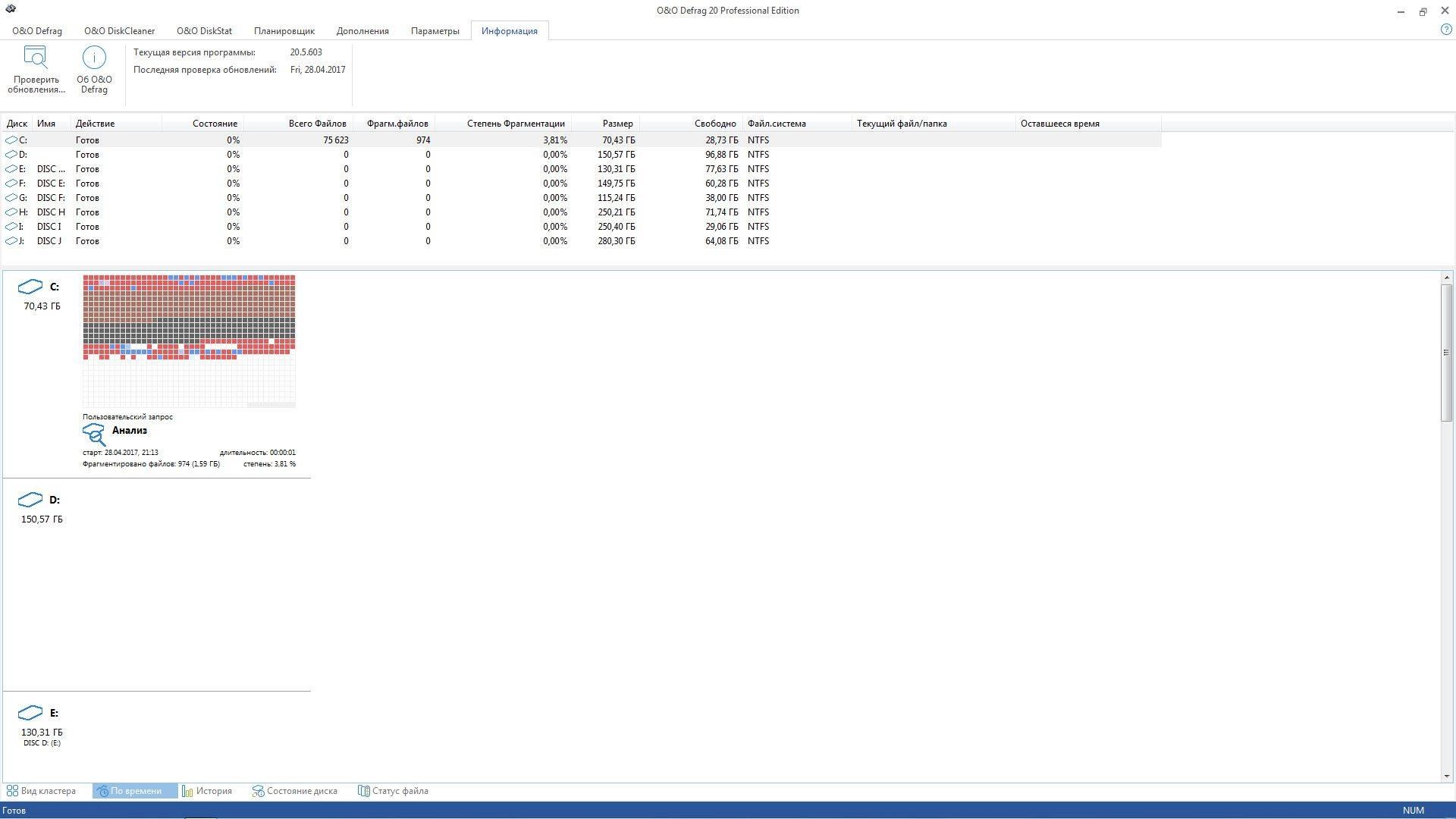
Task: Click the drive icon in row I:
Action: pyautogui.click(x=11, y=227)
